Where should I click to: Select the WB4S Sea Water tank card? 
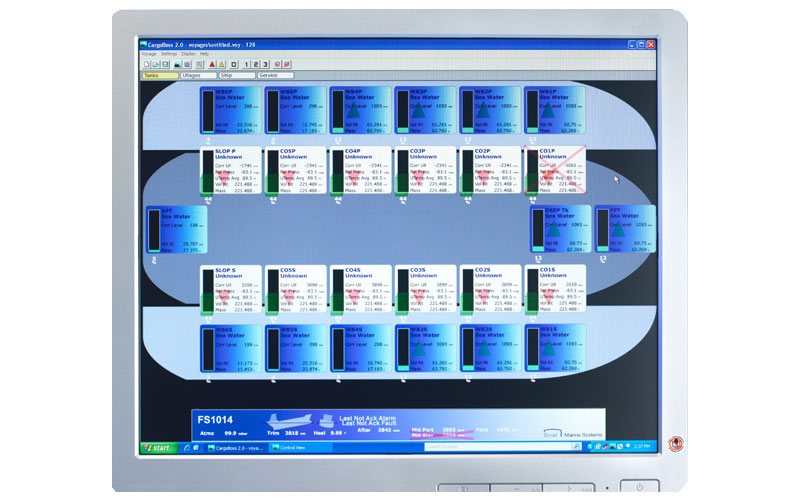pos(360,348)
